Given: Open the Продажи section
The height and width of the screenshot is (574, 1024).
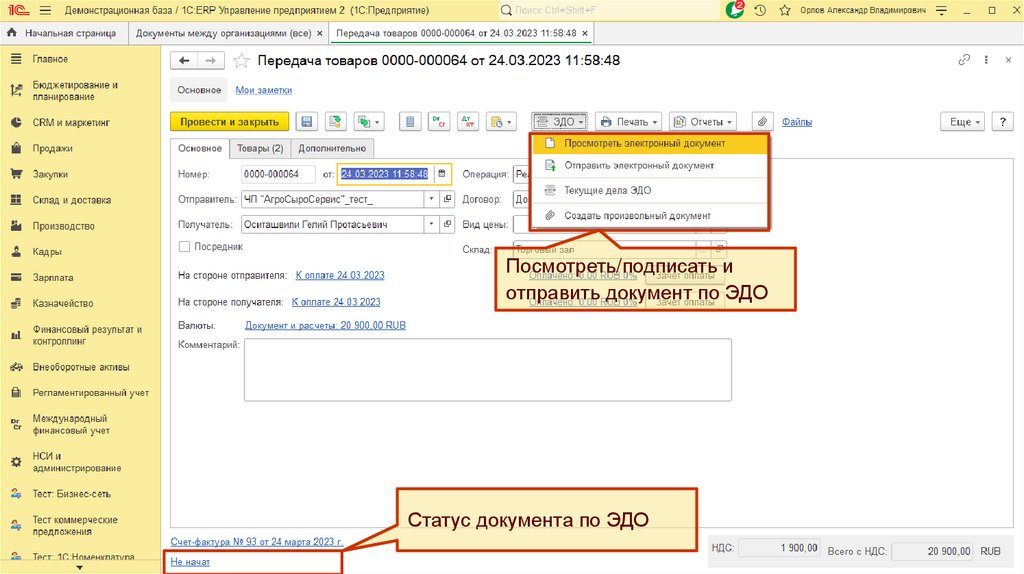Looking at the screenshot, I should click(x=52, y=148).
